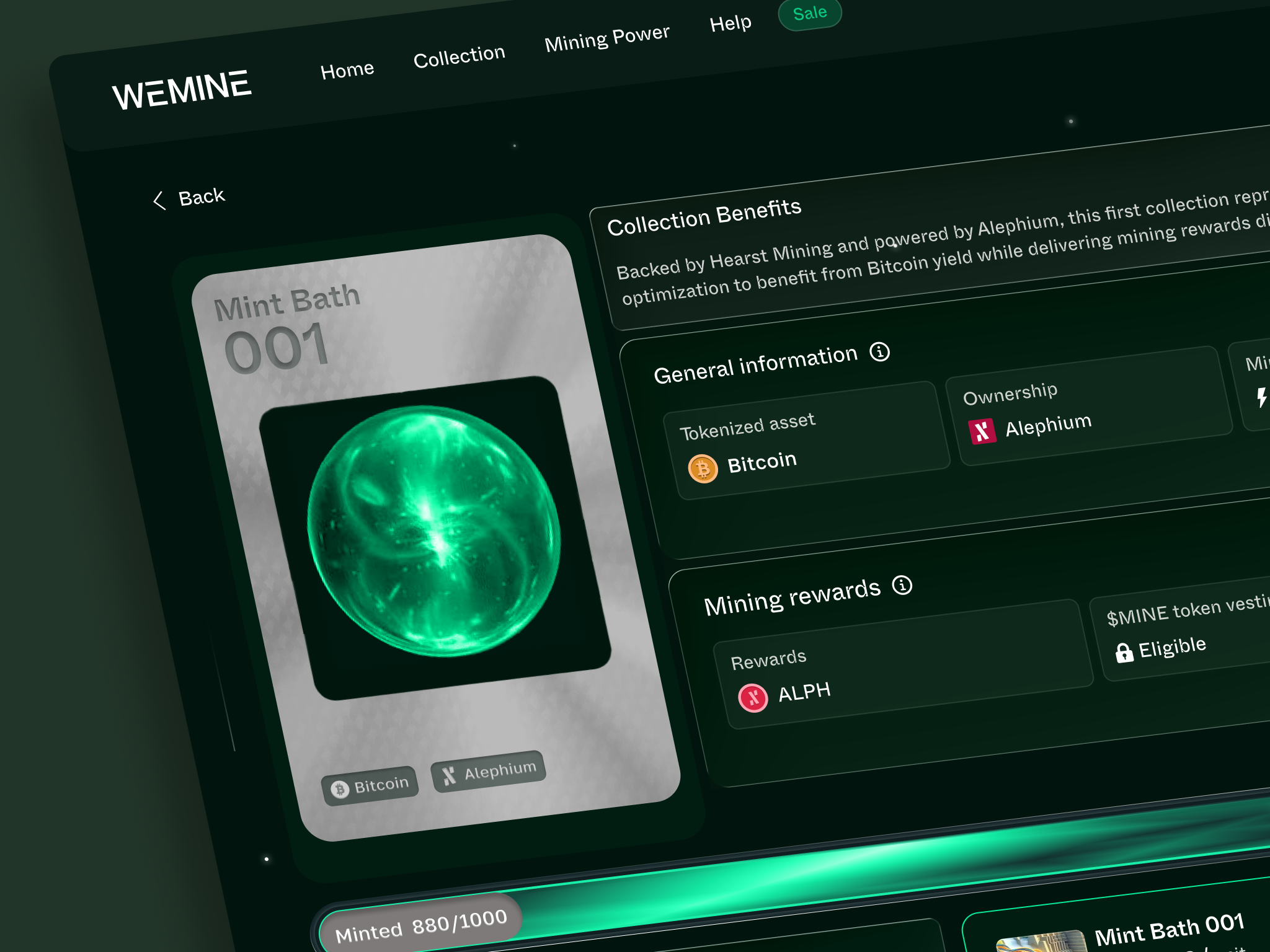
Task: Open the Home menu item
Action: [x=347, y=70]
